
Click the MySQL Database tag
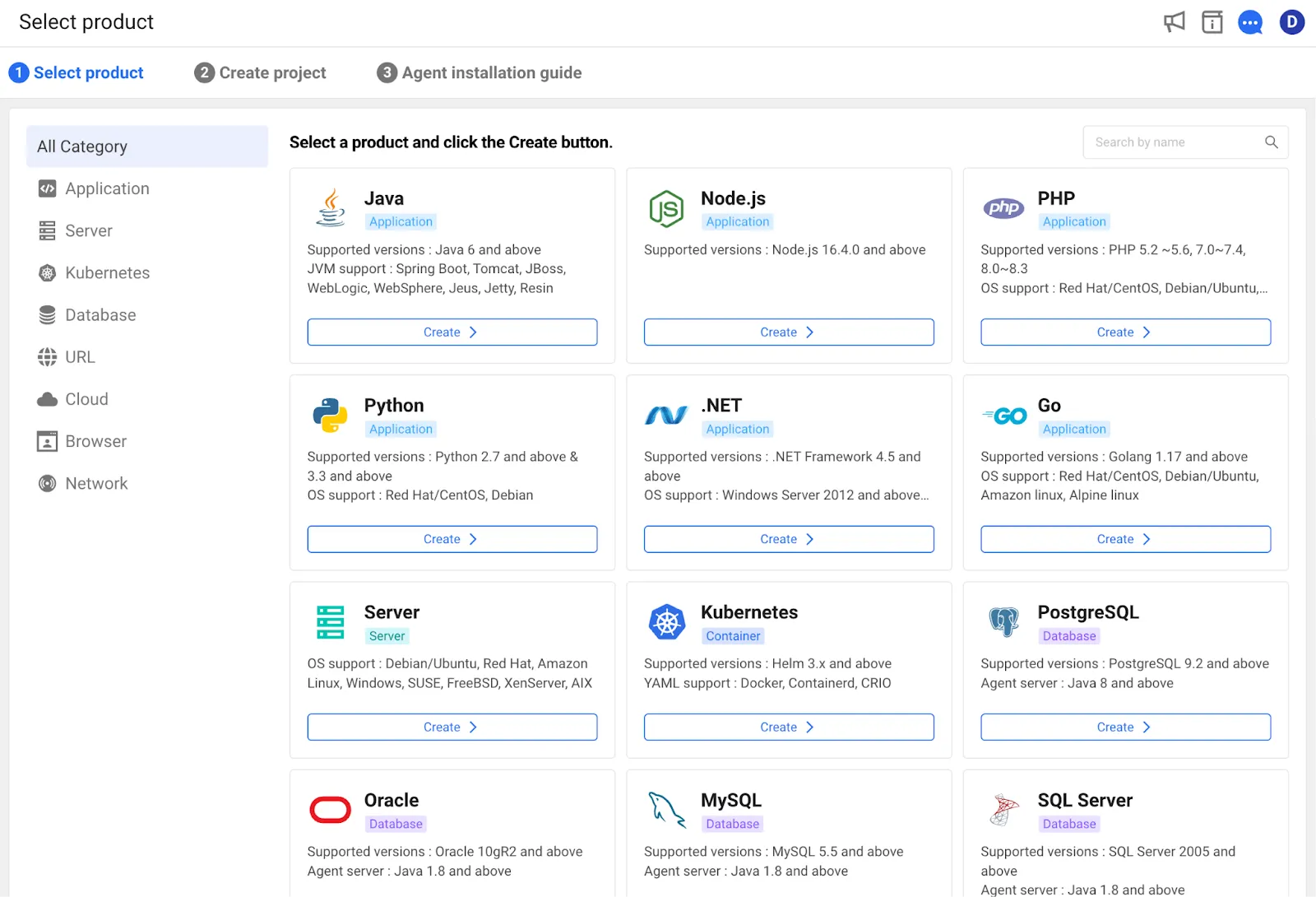[732, 825]
